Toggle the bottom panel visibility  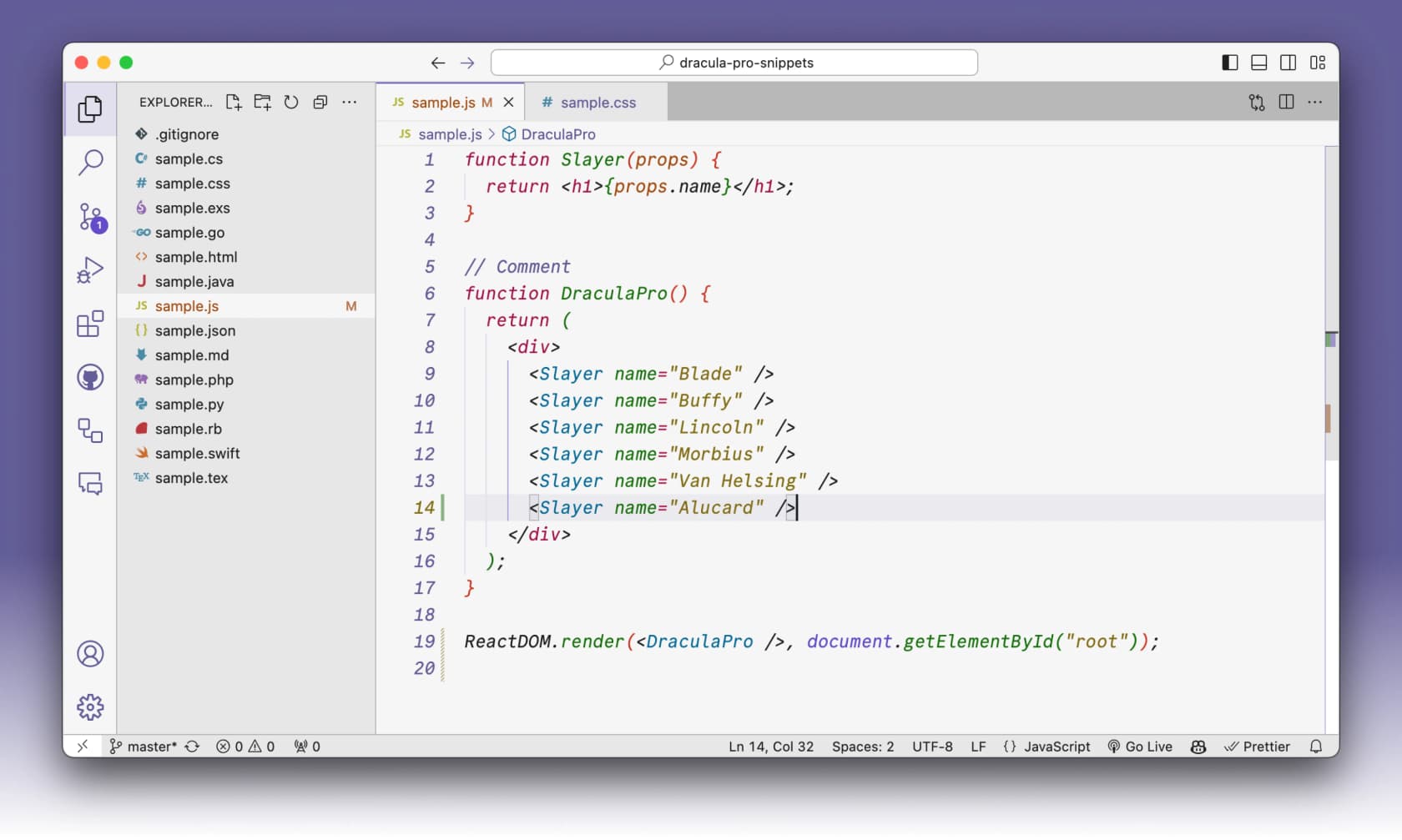click(1258, 63)
